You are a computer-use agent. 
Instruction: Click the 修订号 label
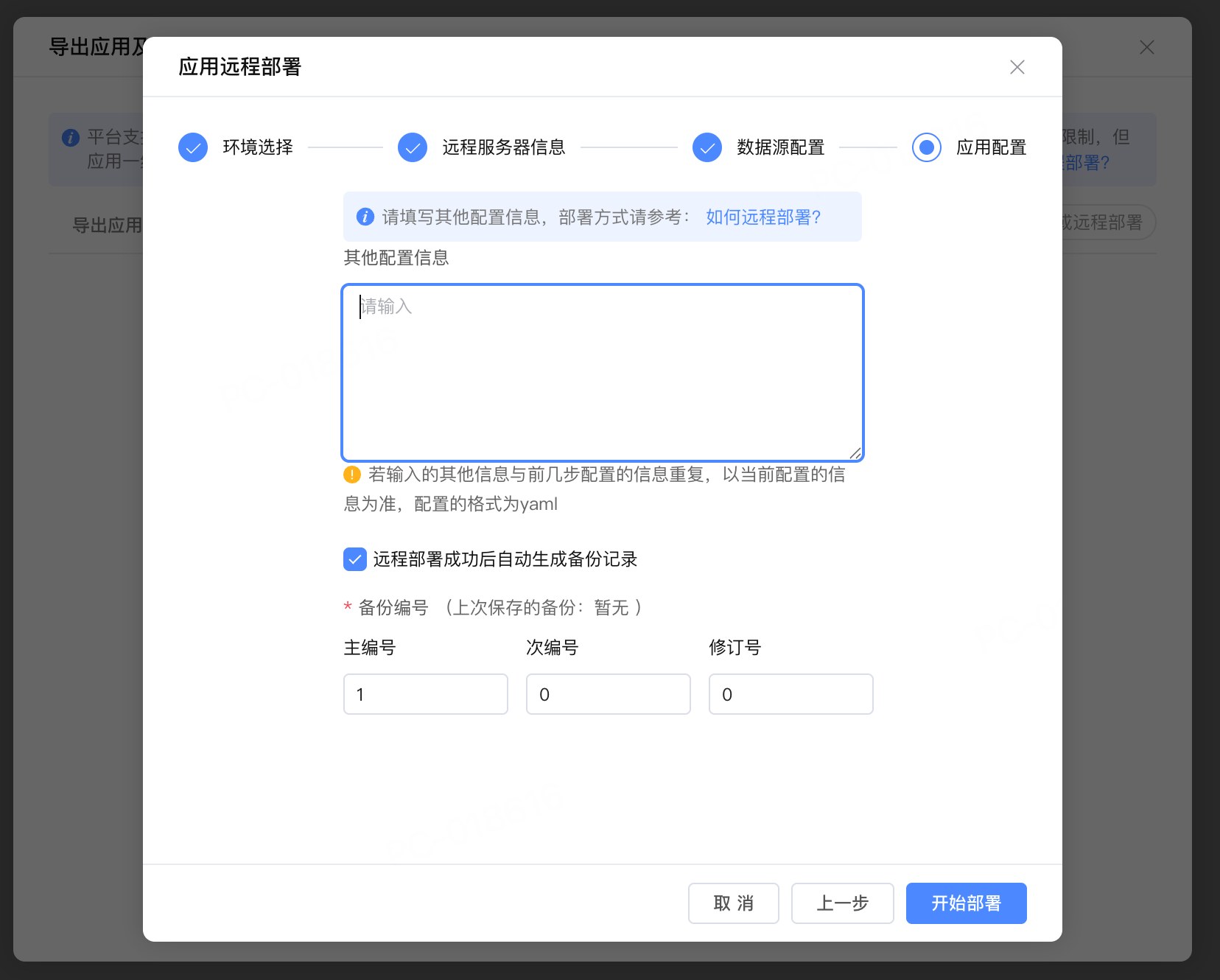[735, 648]
